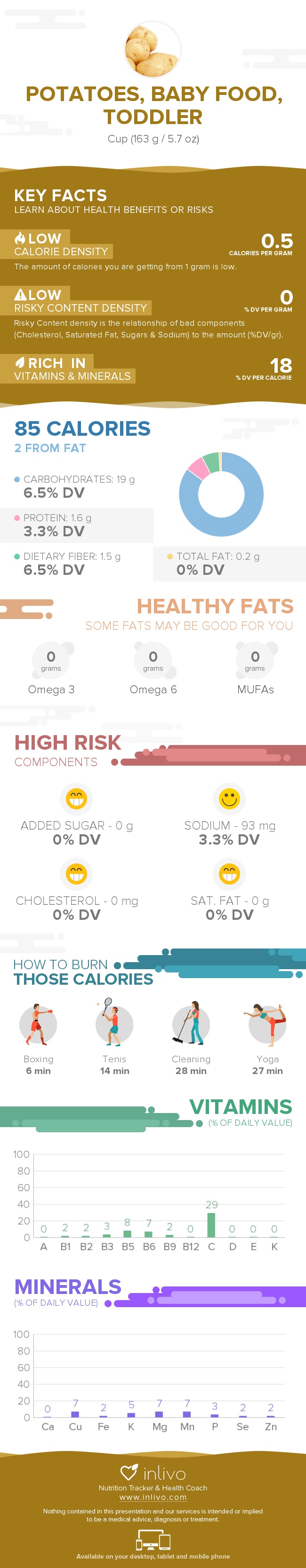Click the Added Sugar grinning face icon
306x1568 pixels.
coord(76,798)
